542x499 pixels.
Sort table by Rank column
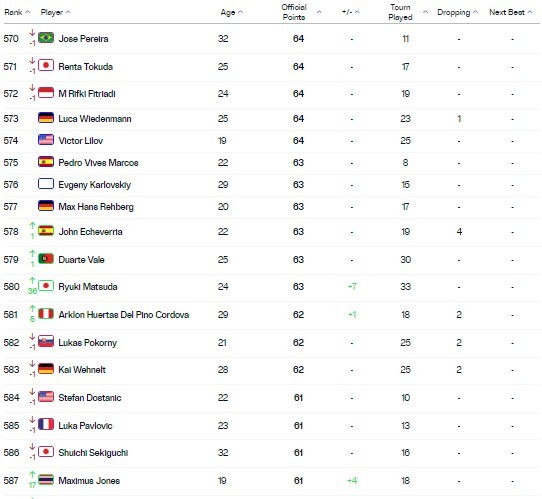tap(17, 12)
